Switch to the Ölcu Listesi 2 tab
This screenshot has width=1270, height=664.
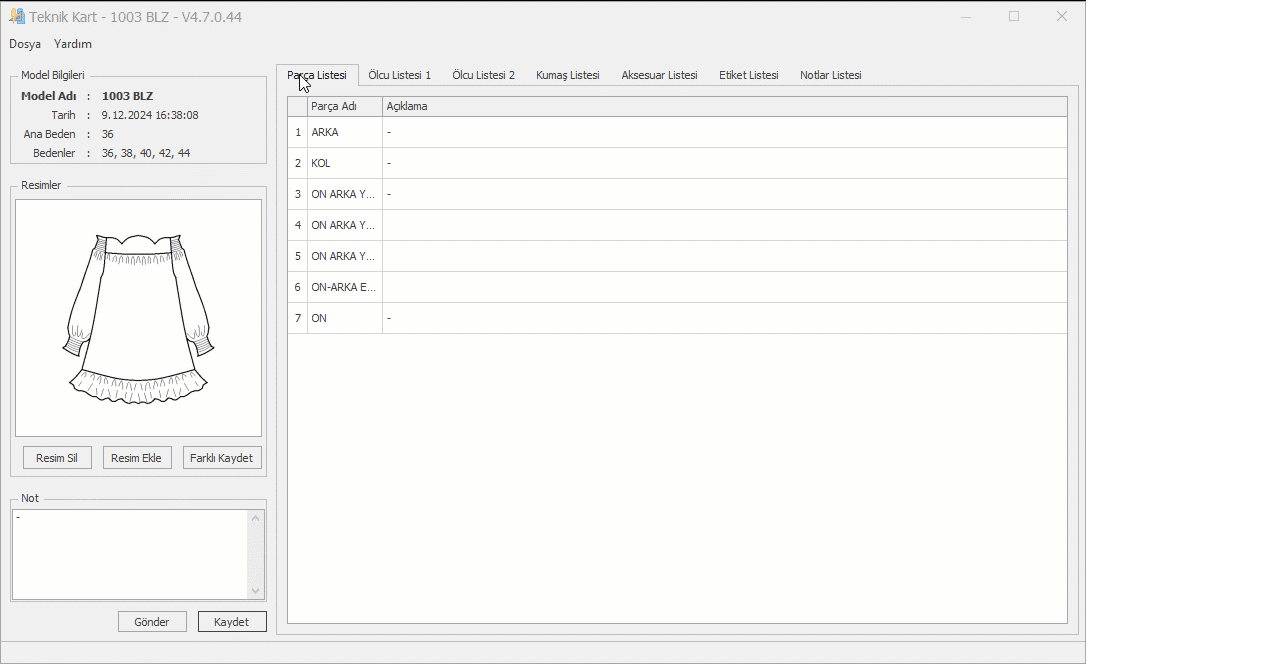click(483, 75)
